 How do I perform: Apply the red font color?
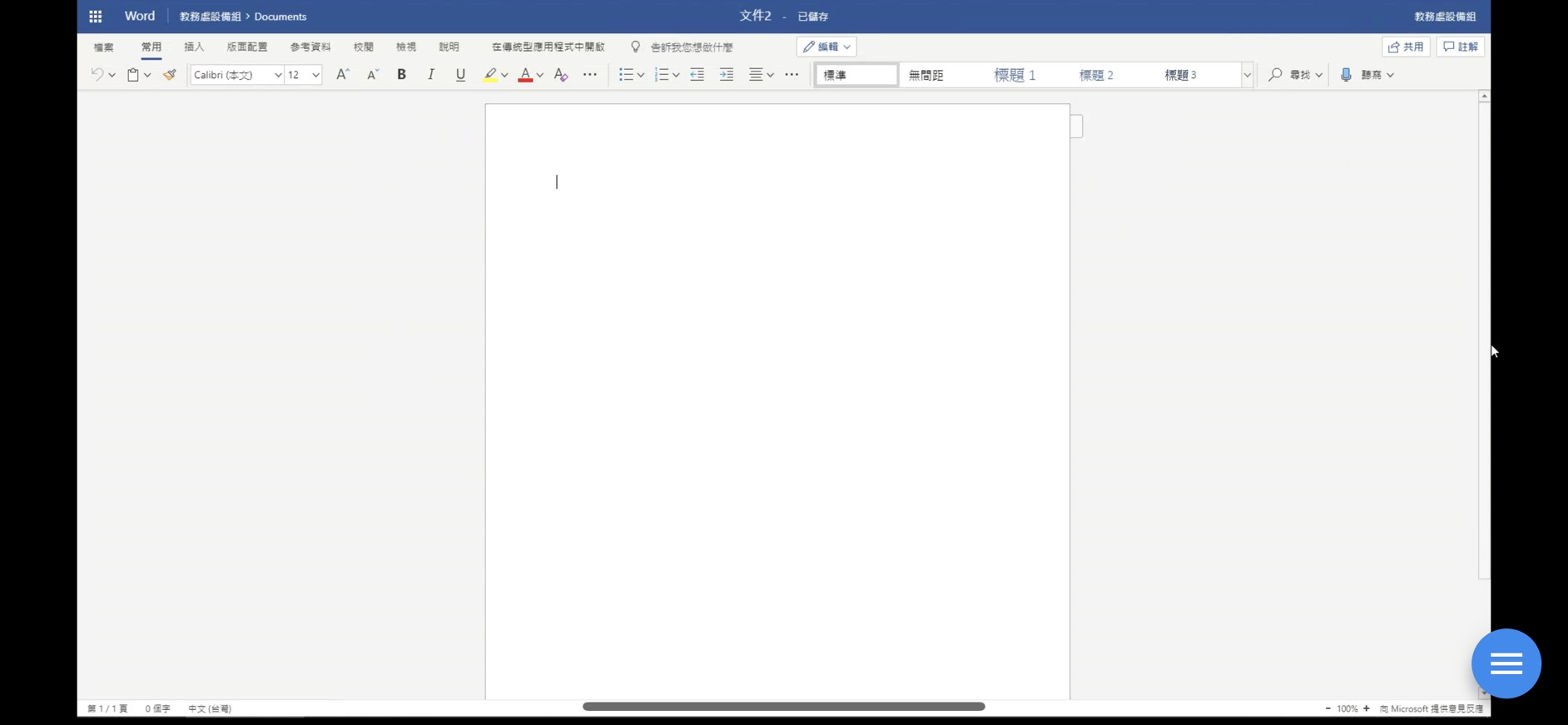coord(525,75)
